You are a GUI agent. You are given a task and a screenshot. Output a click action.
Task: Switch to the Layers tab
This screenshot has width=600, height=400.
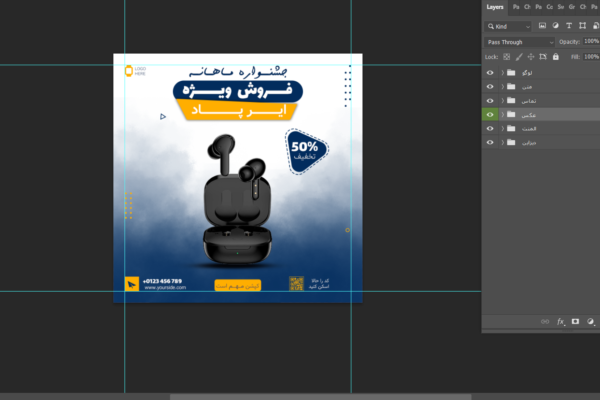[494, 7]
